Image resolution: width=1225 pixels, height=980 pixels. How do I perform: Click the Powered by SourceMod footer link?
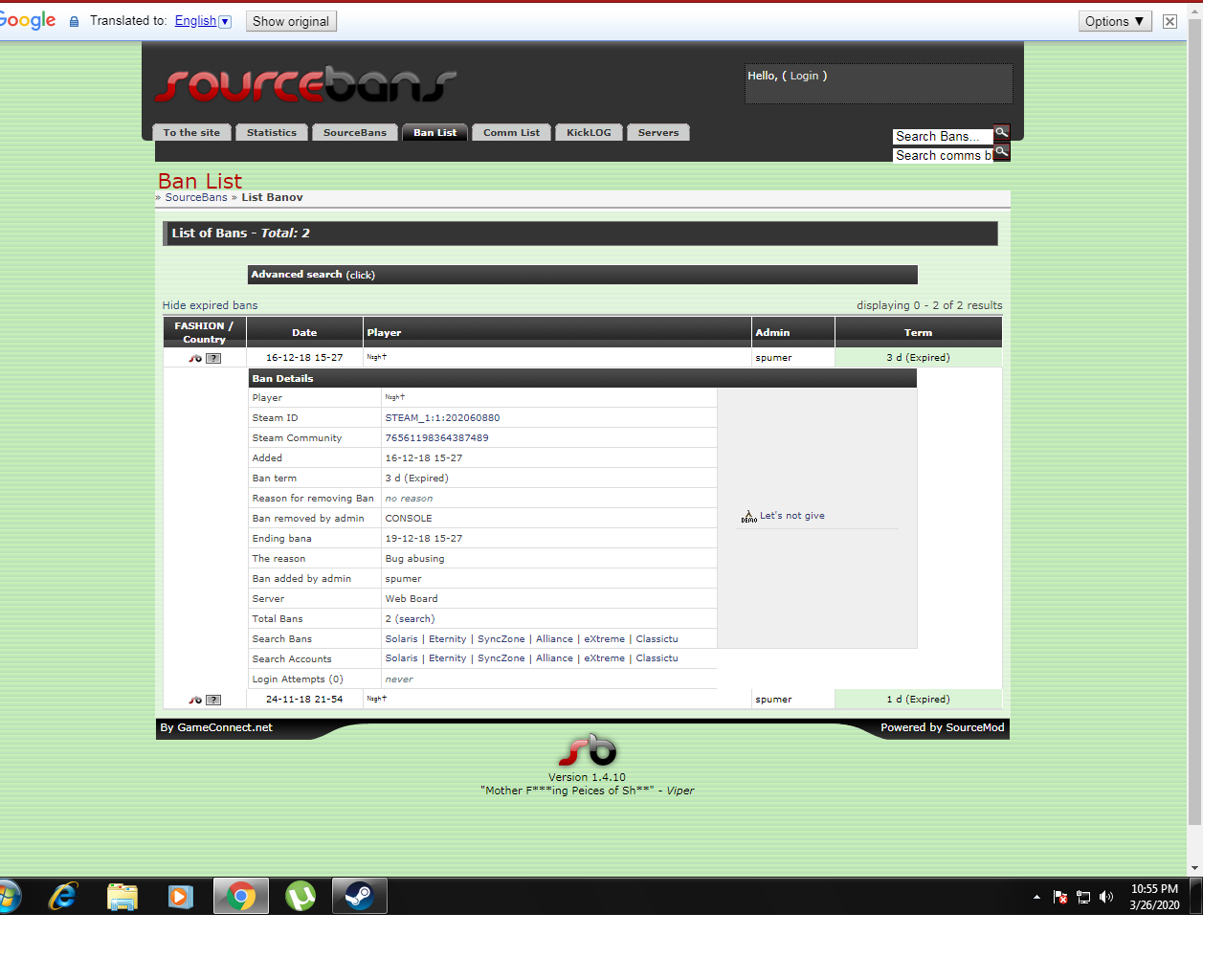point(943,727)
